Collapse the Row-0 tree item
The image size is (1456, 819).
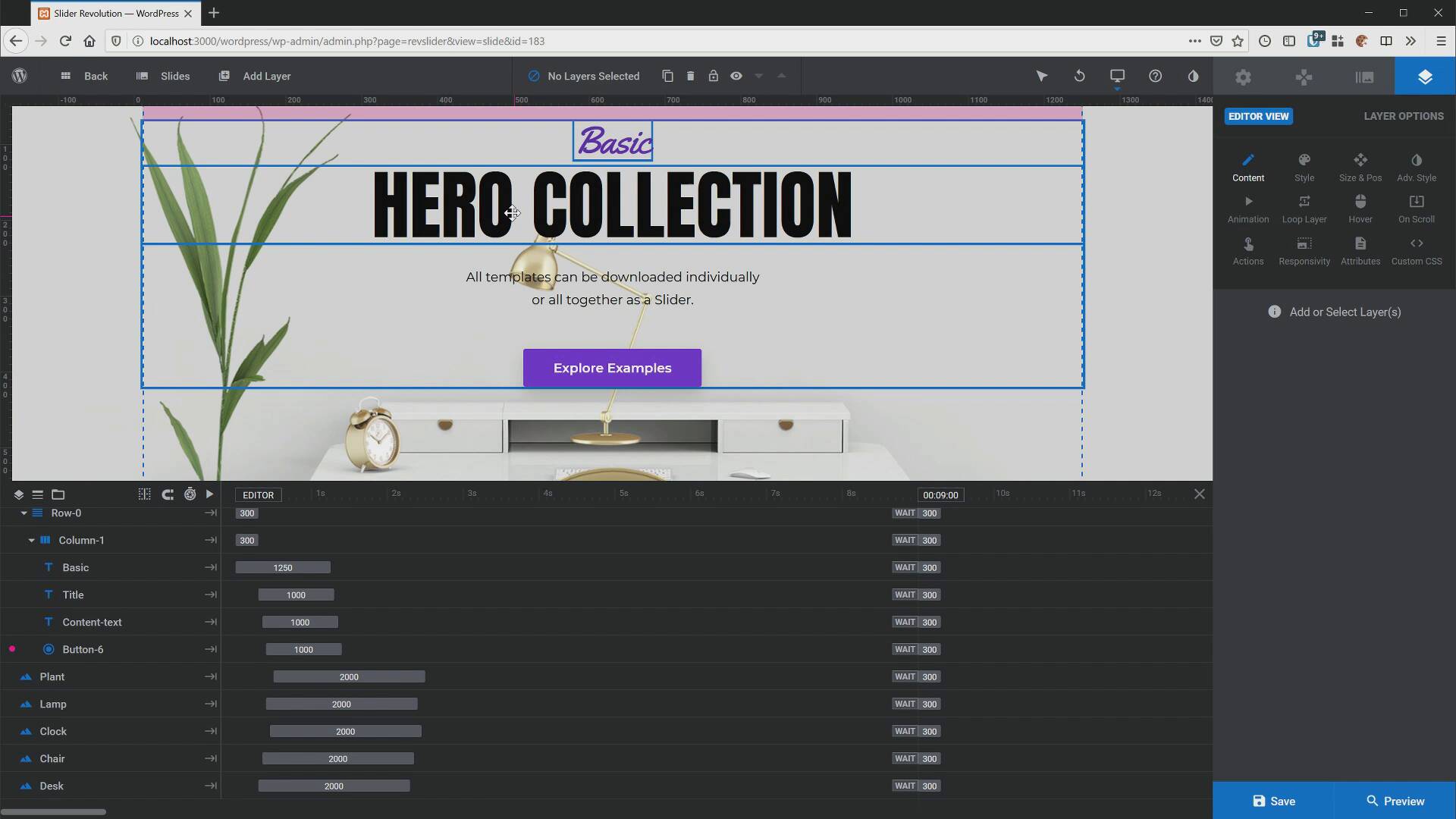[24, 513]
